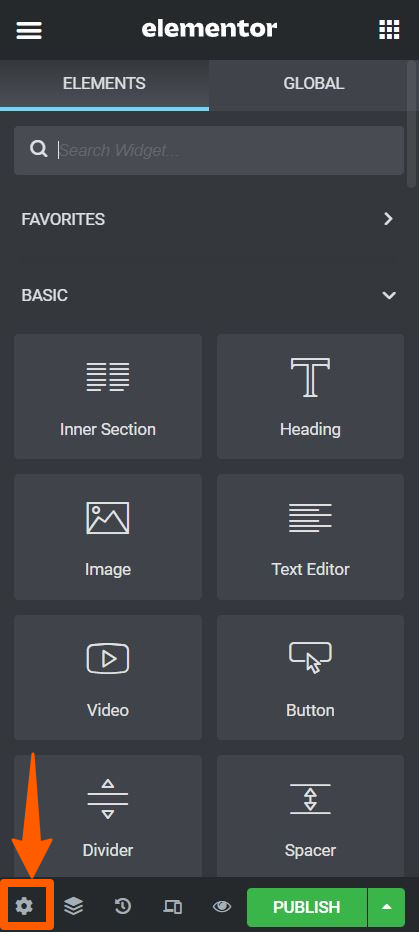The height and width of the screenshot is (932, 419).
Task: Open Responsive Mode icon
Action: (x=172, y=906)
